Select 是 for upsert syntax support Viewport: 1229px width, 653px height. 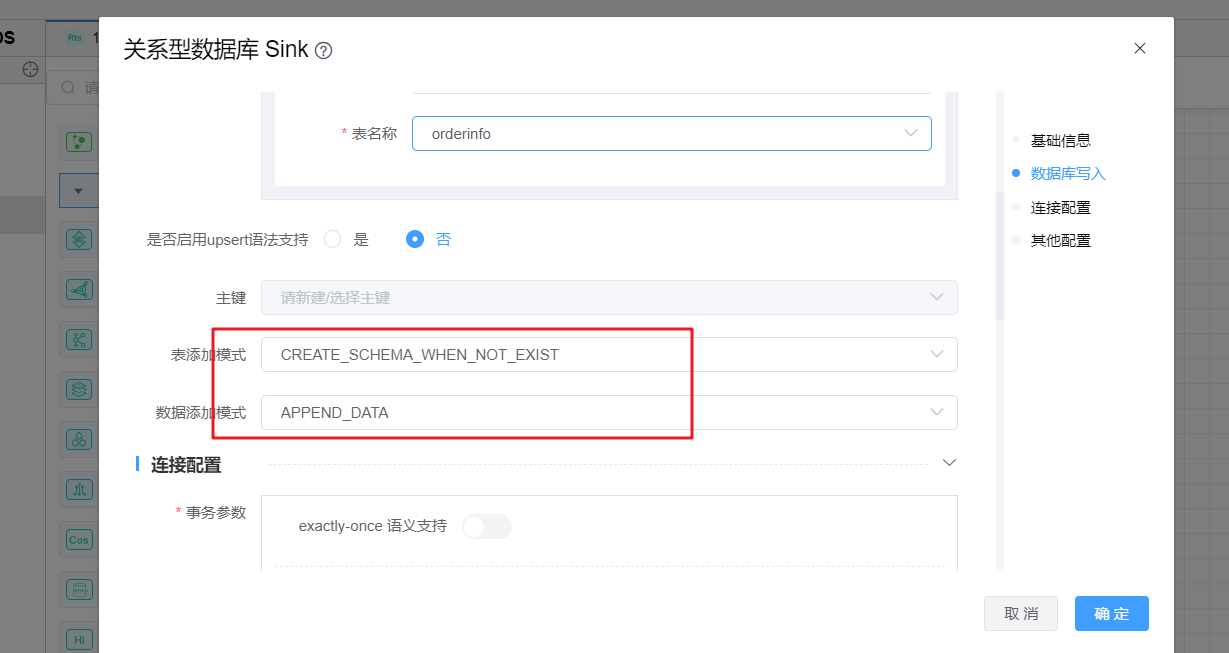[334, 239]
